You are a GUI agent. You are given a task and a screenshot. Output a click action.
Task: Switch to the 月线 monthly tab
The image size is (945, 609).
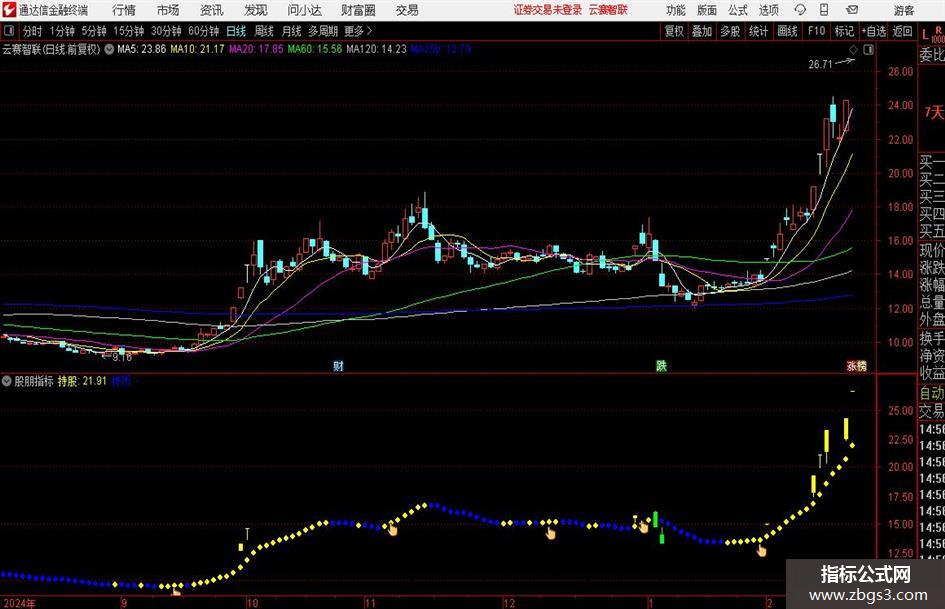click(292, 31)
